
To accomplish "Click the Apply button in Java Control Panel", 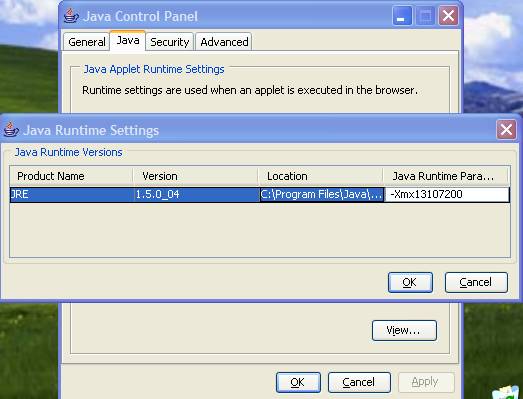I will click(x=426, y=382).
